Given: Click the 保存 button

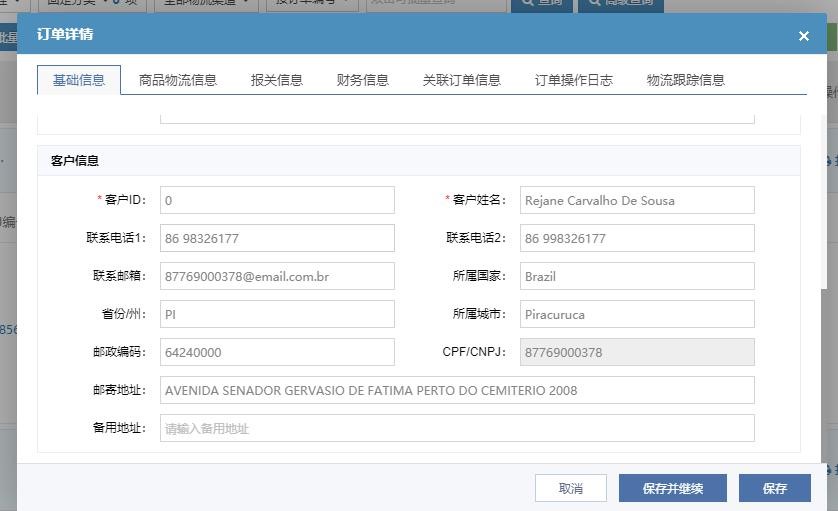Looking at the screenshot, I should [775, 488].
